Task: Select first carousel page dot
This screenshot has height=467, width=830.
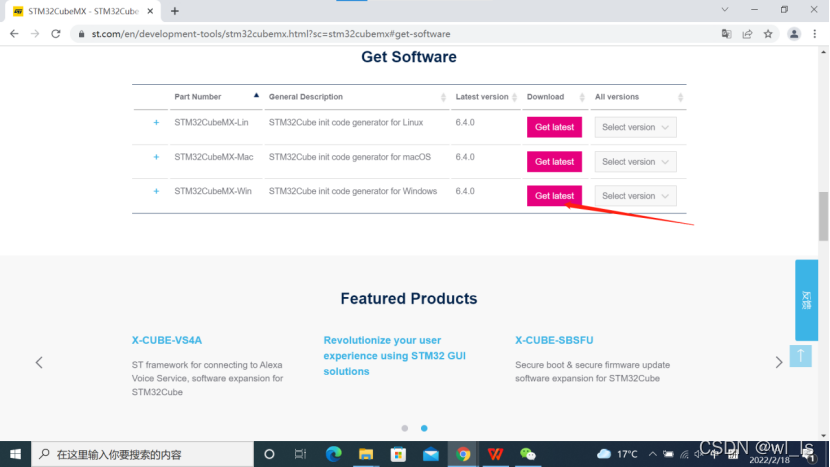Action: point(404,428)
